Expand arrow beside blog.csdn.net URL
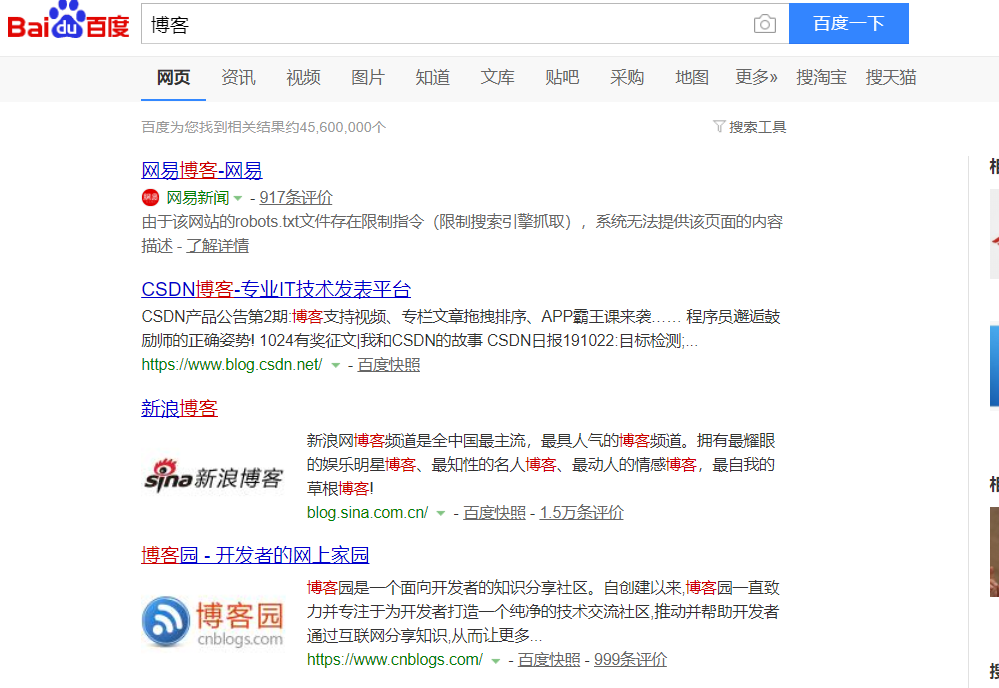Screen dimensions: 999x688 [x=335, y=366]
